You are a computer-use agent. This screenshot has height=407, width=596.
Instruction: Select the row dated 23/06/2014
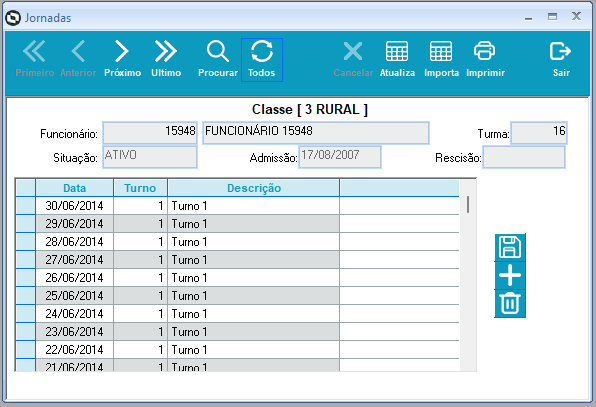[x=237, y=332]
